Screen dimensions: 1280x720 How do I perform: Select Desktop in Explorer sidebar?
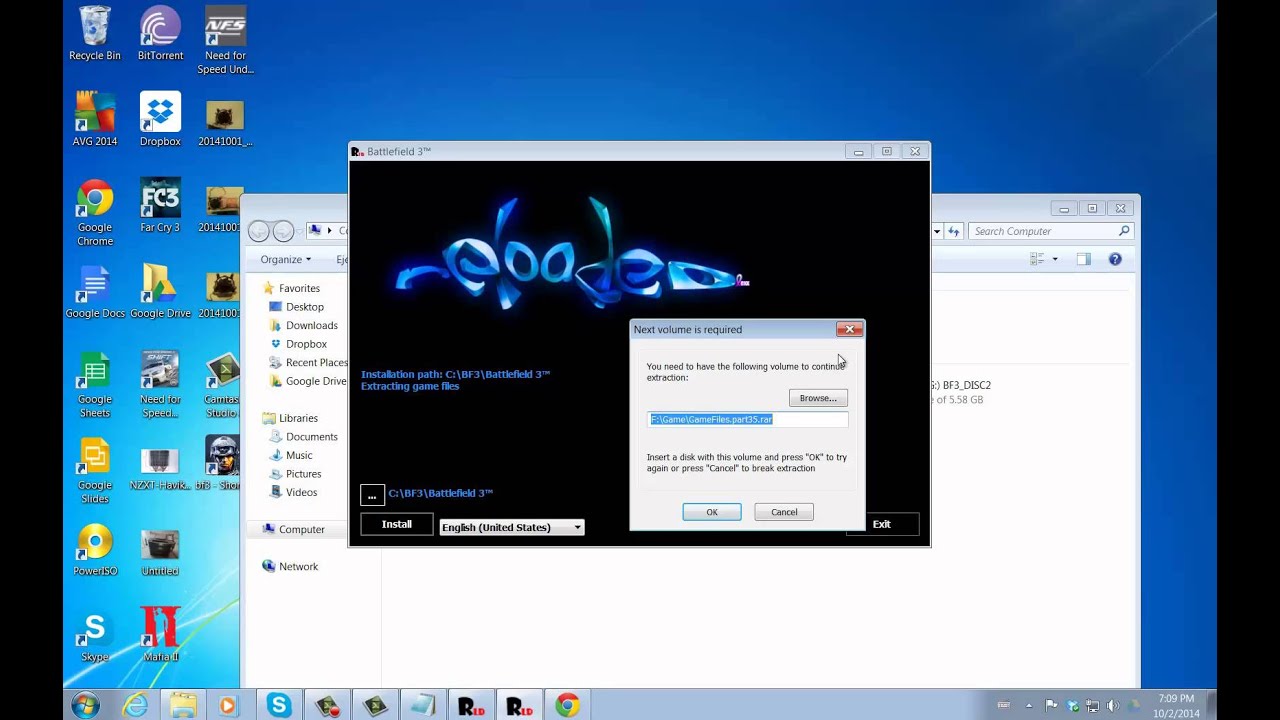304,307
